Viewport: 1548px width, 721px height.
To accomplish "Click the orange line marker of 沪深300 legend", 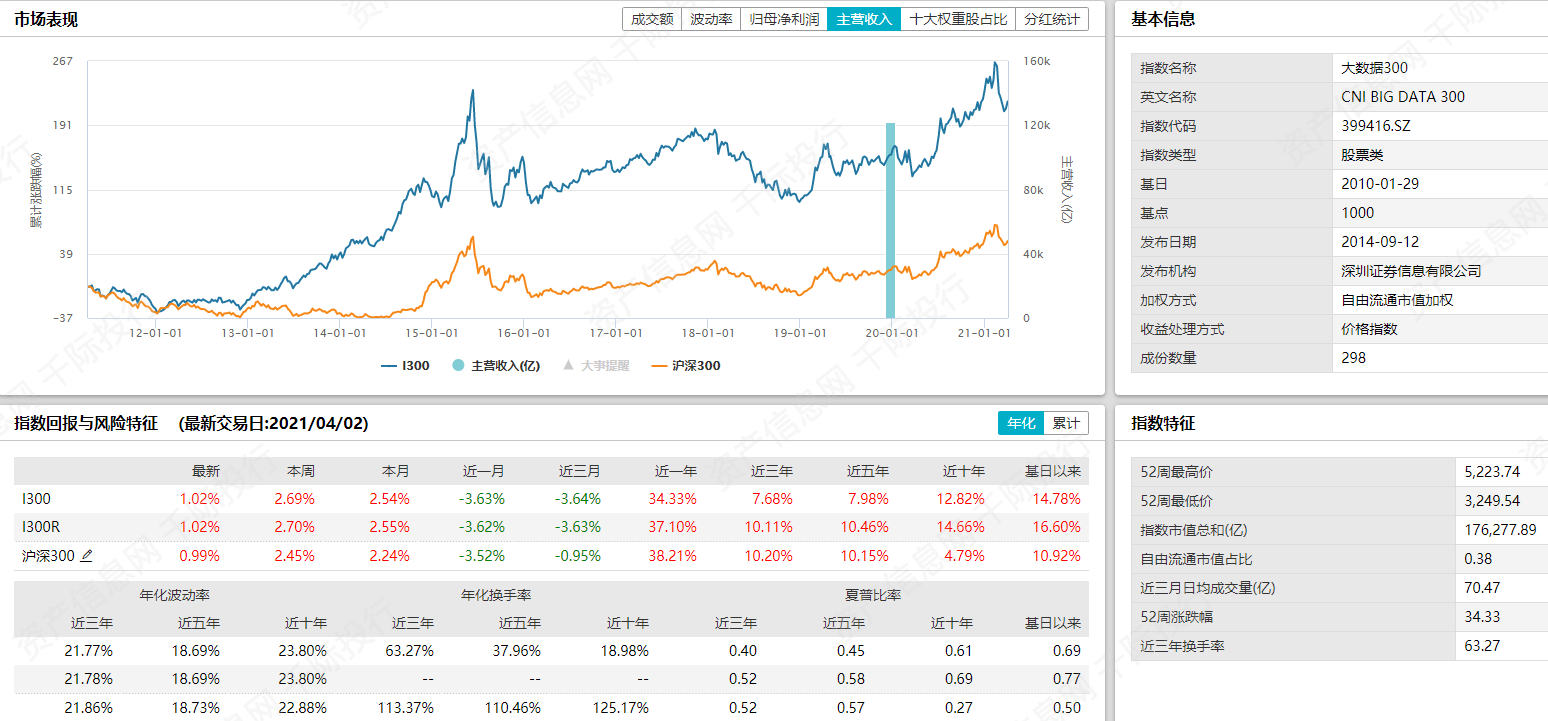I will click(659, 366).
